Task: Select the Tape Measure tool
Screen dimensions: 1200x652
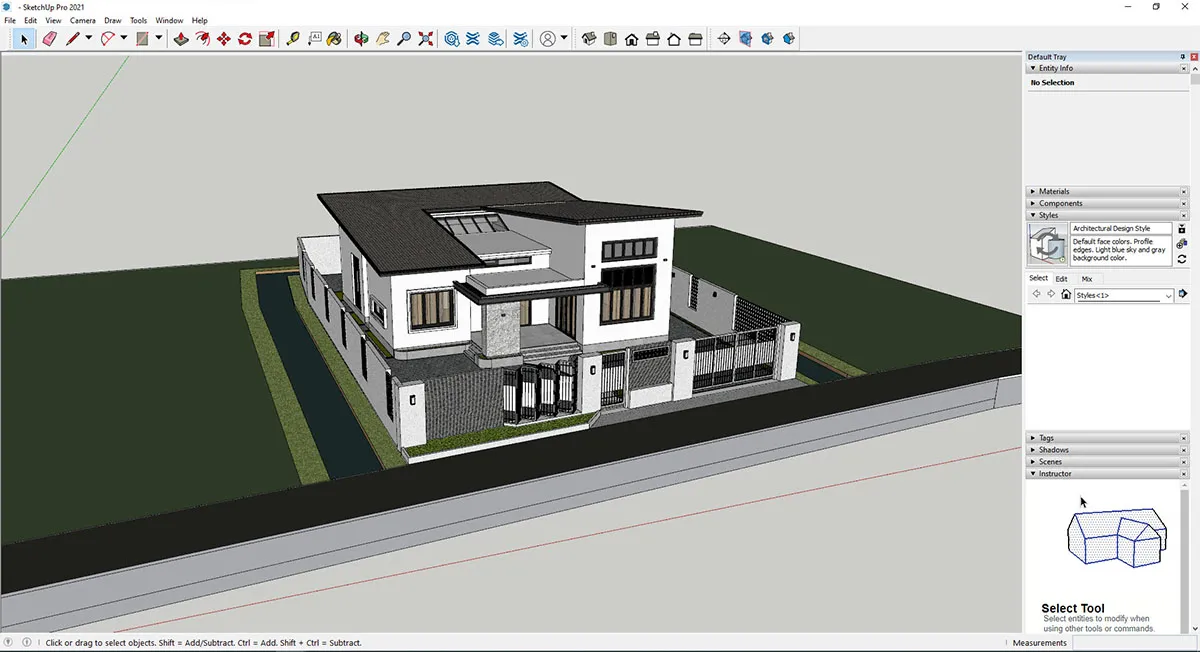Action: [292, 38]
